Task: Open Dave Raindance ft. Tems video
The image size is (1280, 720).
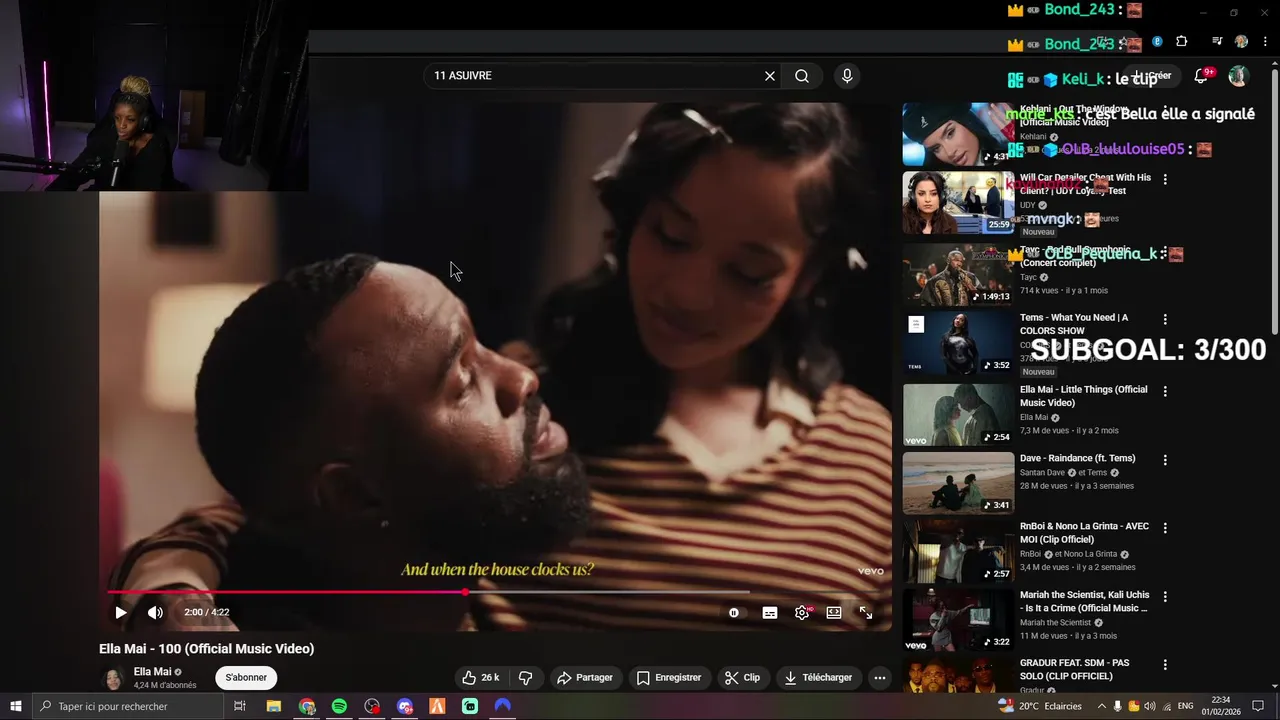Action: 958,483
